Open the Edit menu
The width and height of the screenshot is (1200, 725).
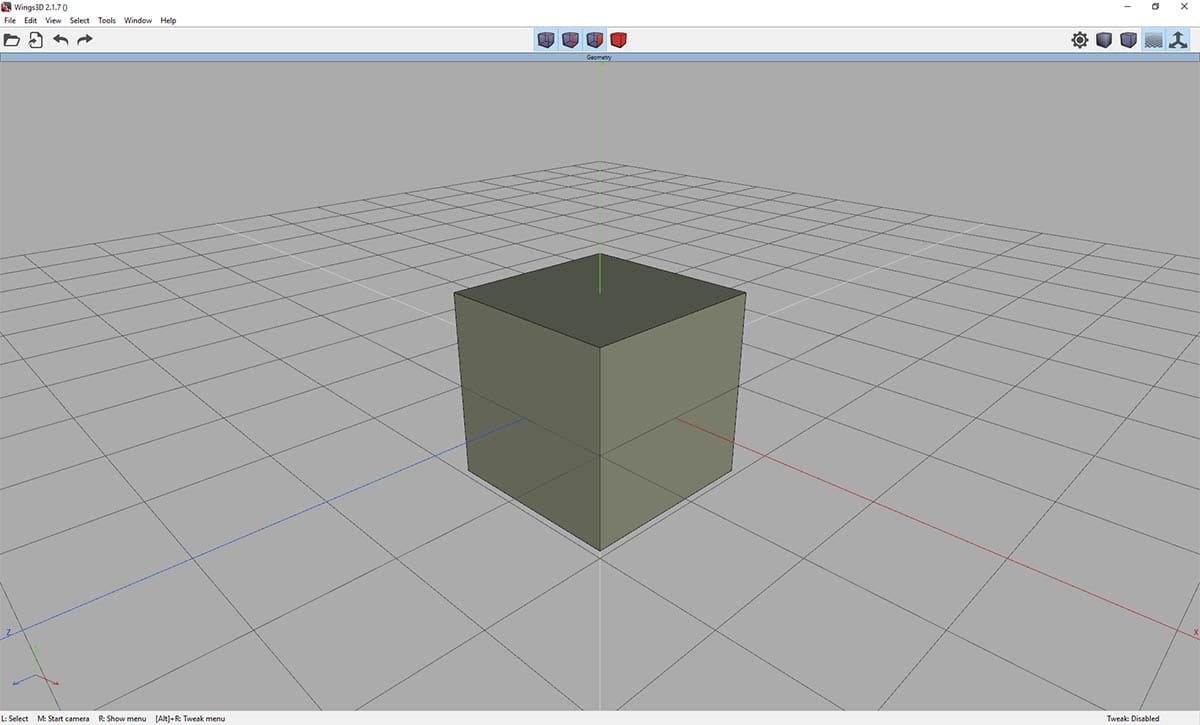(31, 20)
